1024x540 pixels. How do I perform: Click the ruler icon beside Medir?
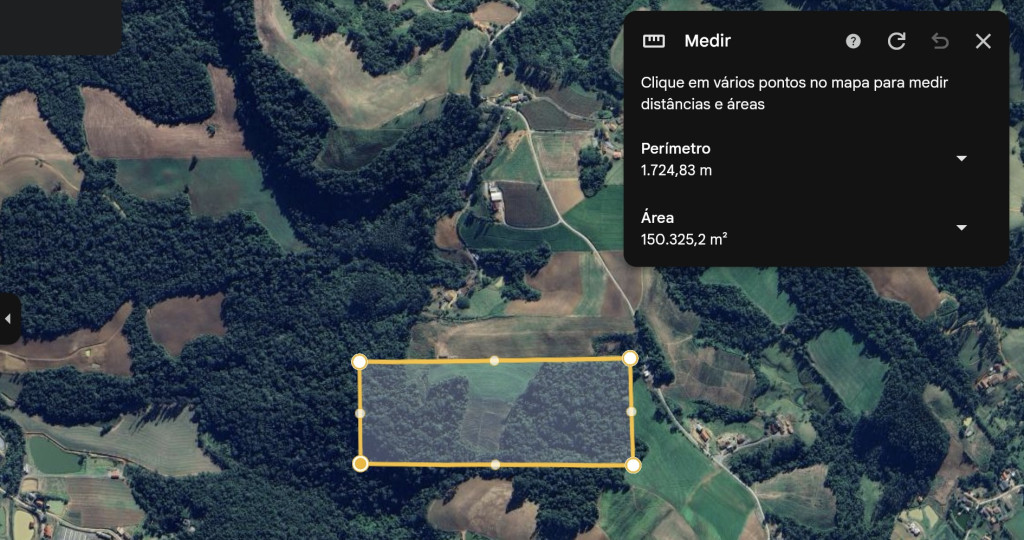click(654, 41)
